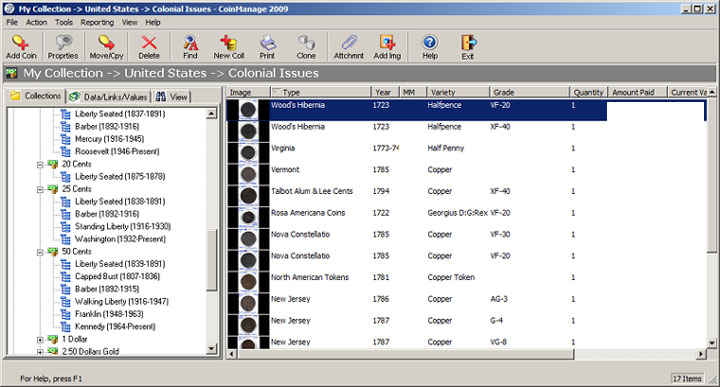
Task: Click the coin list vertical scroll down arrow
Action: 711,342
